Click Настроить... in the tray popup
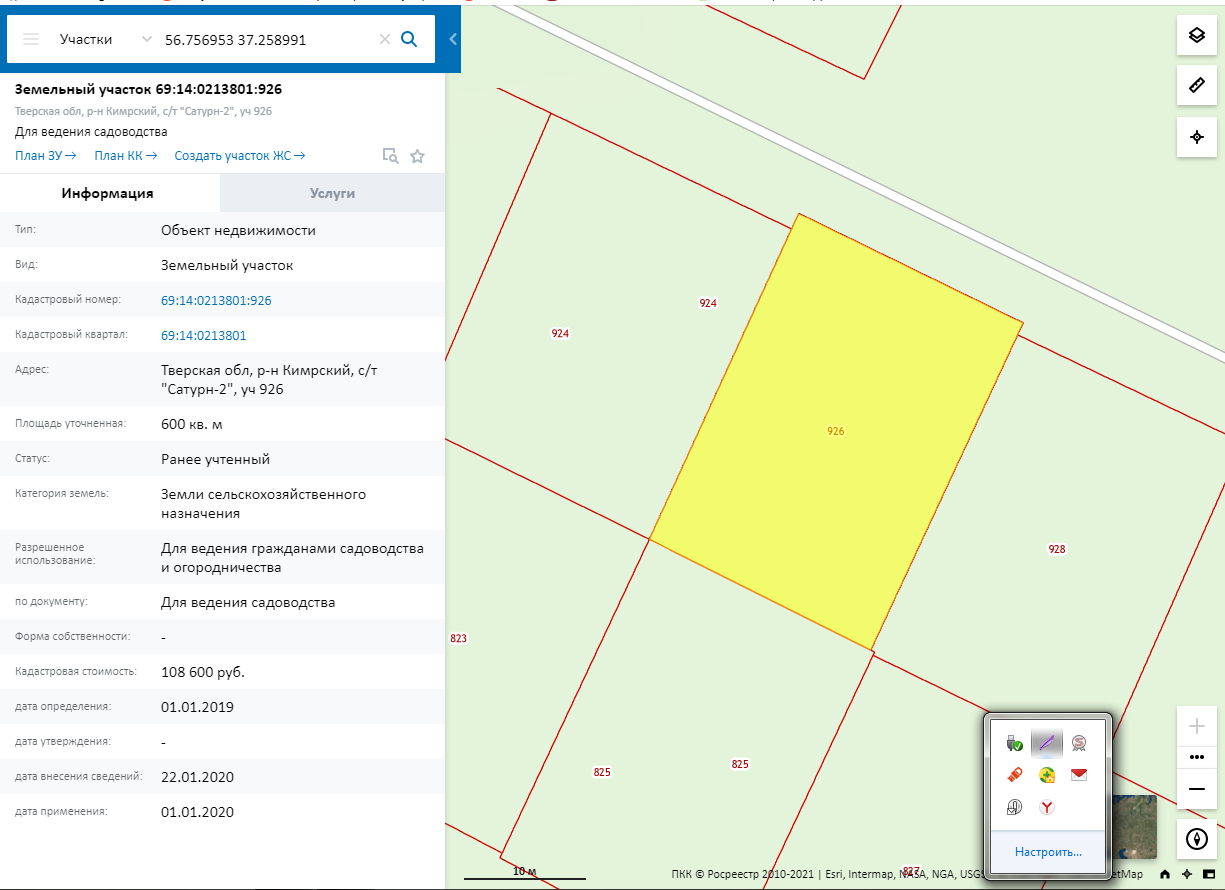 click(x=1048, y=852)
